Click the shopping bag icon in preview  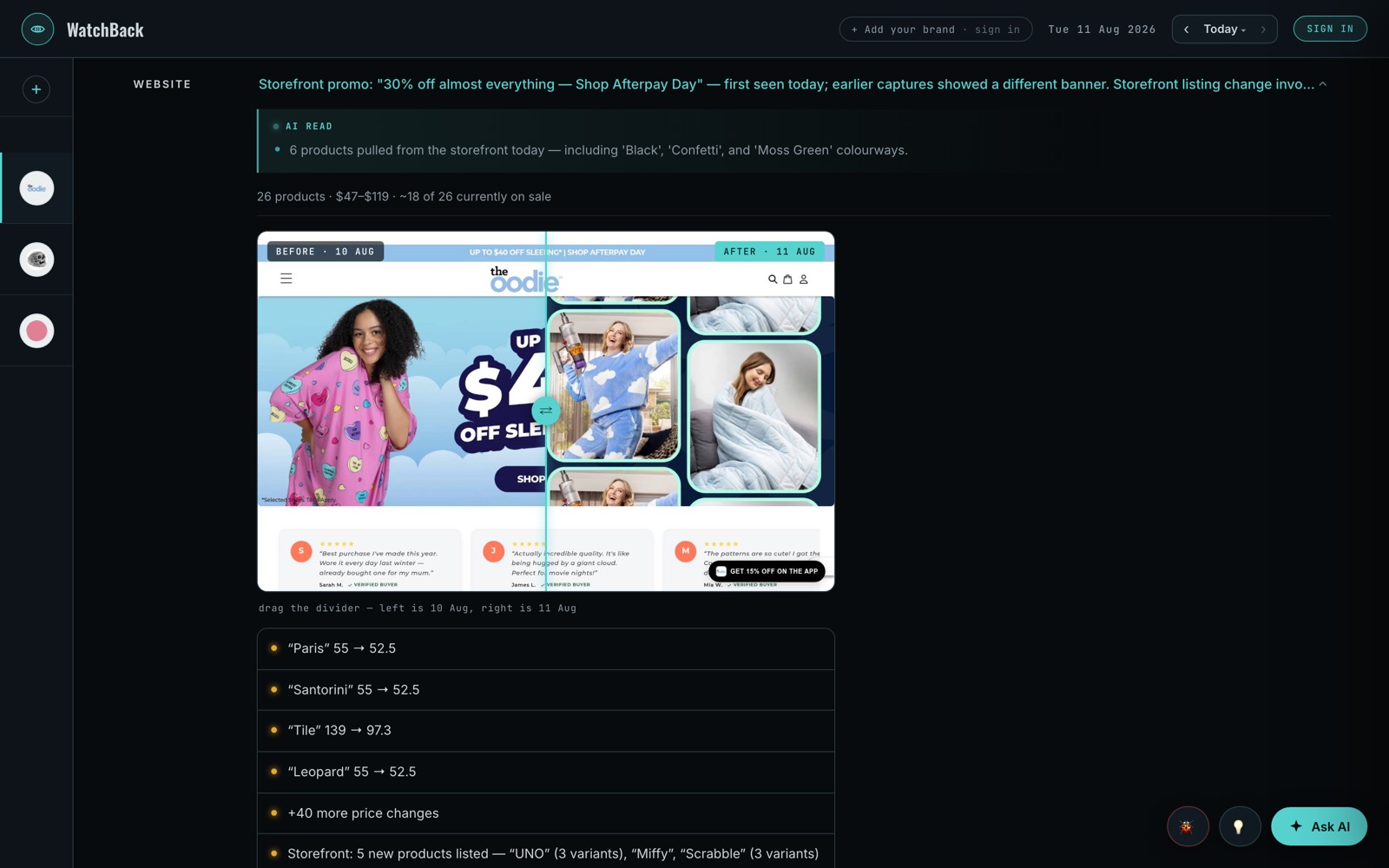coord(787,279)
